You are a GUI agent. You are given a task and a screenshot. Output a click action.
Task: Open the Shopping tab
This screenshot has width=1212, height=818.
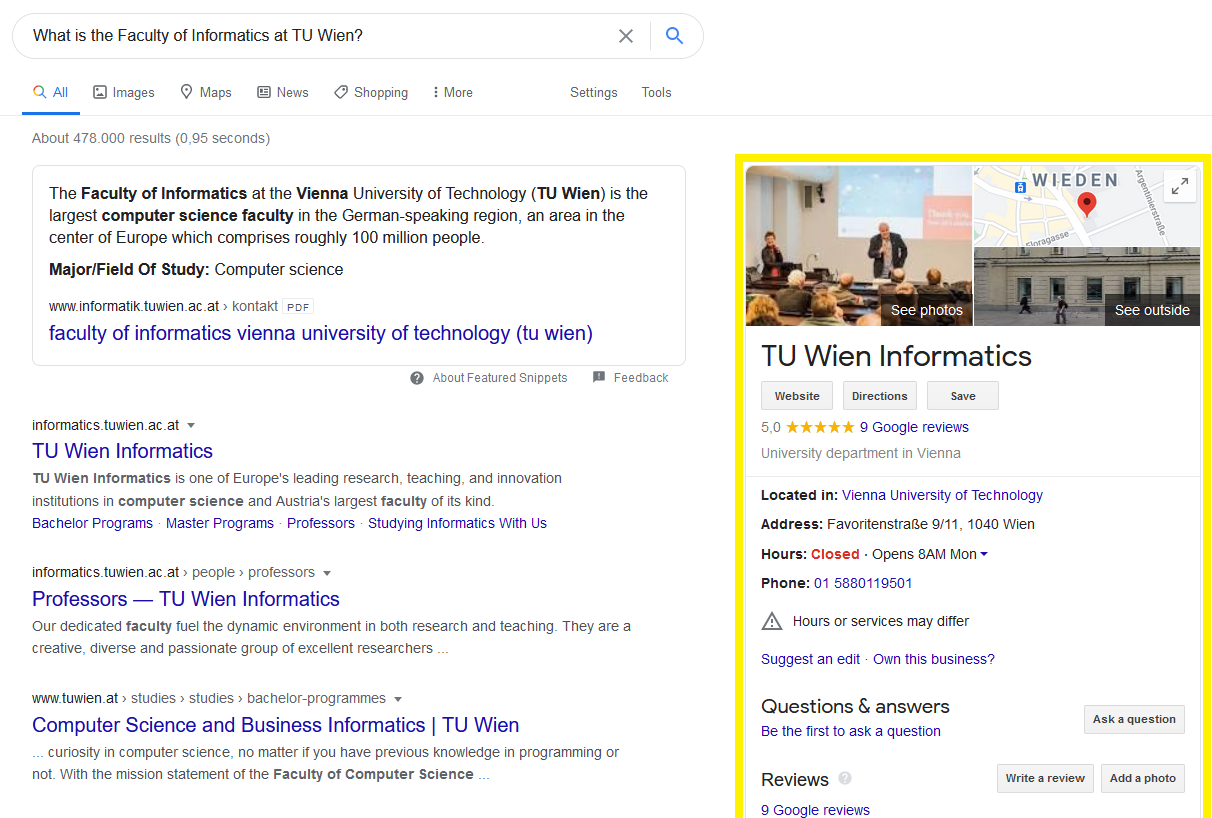coord(371,92)
